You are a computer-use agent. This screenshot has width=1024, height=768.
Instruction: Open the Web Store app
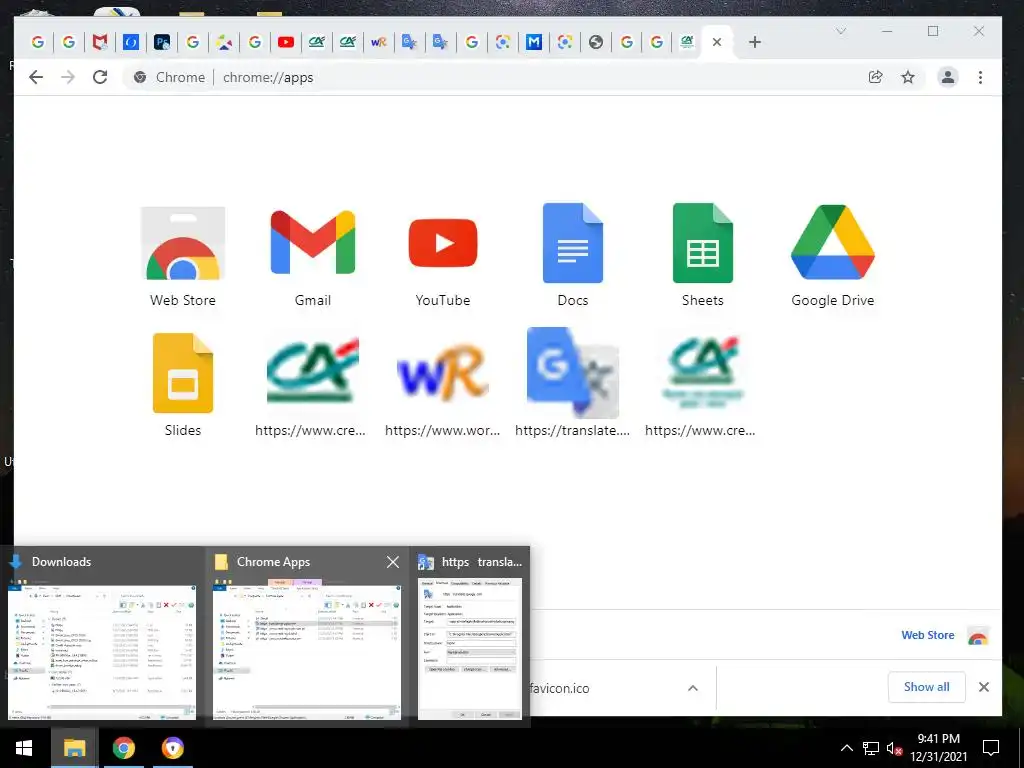coord(183,256)
